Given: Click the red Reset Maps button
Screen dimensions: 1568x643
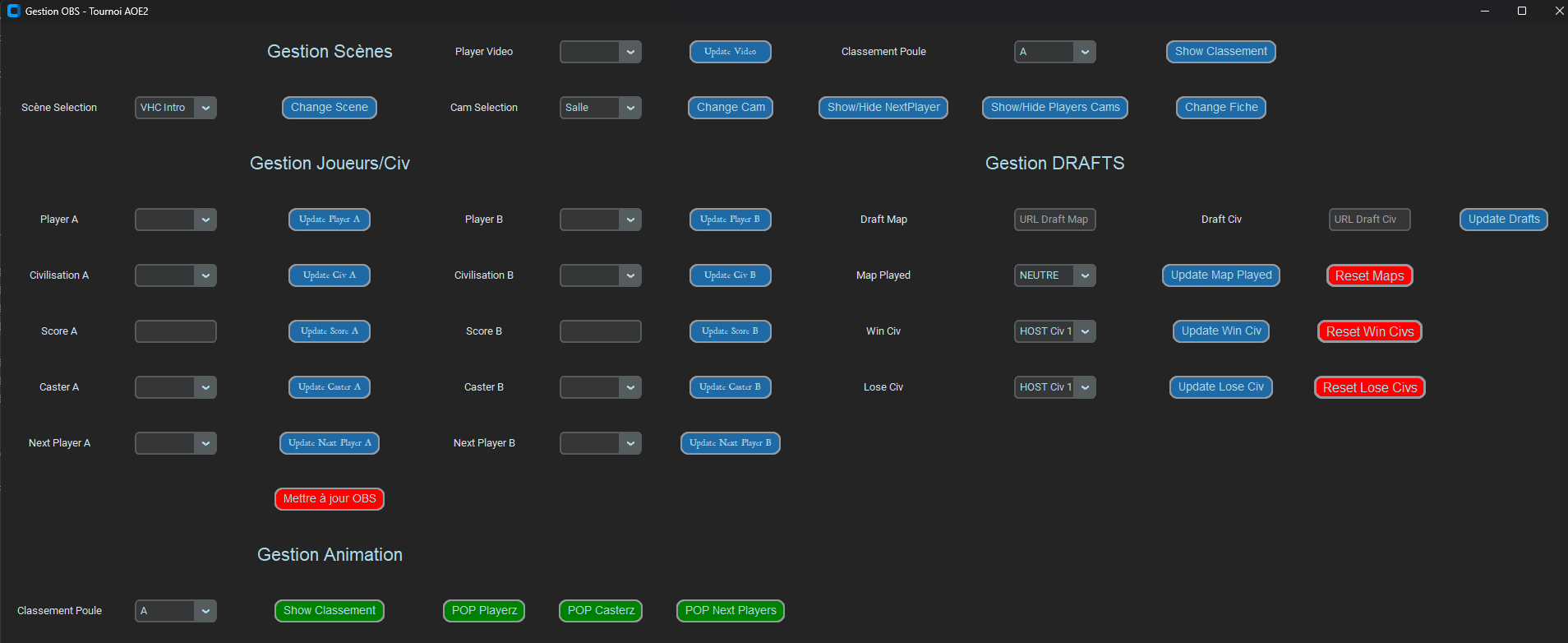Looking at the screenshot, I should [x=1370, y=275].
